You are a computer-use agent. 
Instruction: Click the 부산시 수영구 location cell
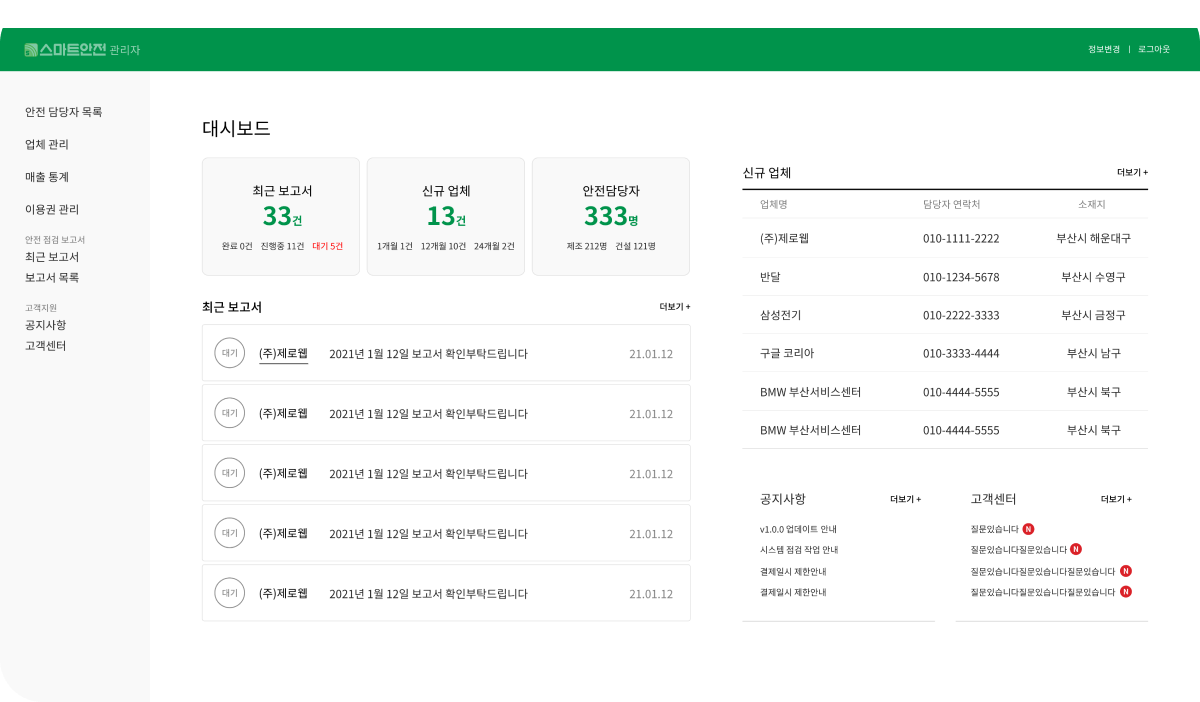(x=1094, y=277)
